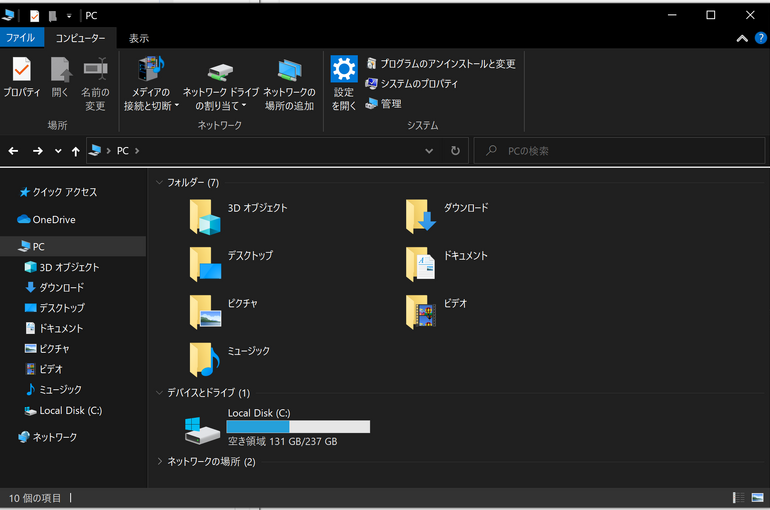Click the 名前の変更 ribbon button
Viewport: 770px width, 510px height.
tap(95, 83)
